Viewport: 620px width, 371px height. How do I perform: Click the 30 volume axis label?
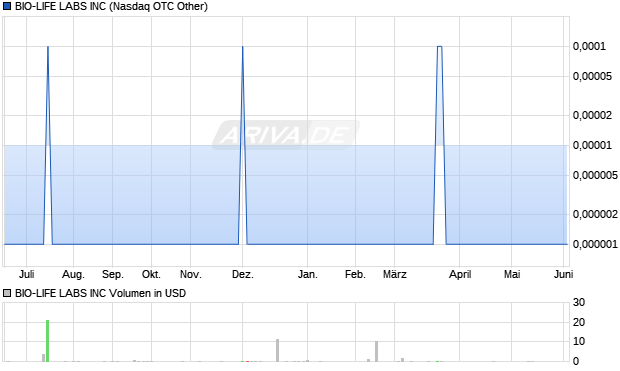[x=579, y=302]
